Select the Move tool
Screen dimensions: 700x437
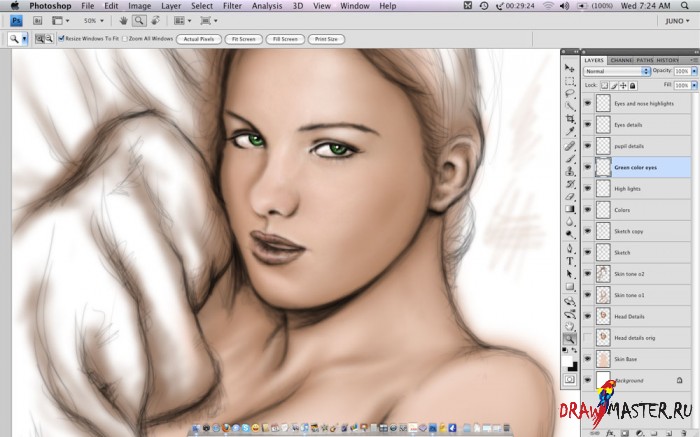[x=570, y=68]
